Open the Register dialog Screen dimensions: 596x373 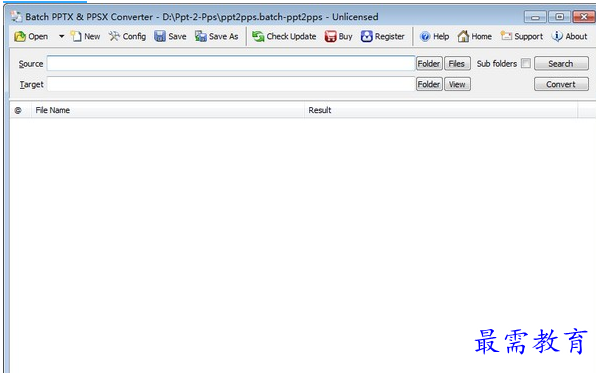382,37
